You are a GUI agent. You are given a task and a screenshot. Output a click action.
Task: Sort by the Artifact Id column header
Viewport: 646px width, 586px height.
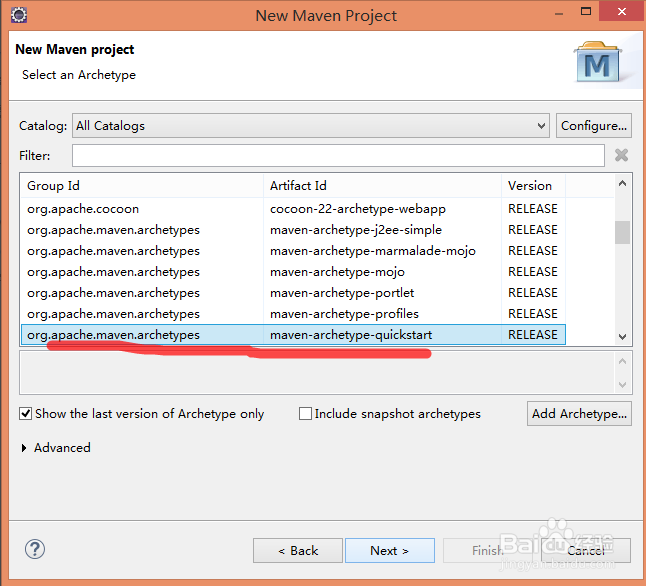point(382,186)
